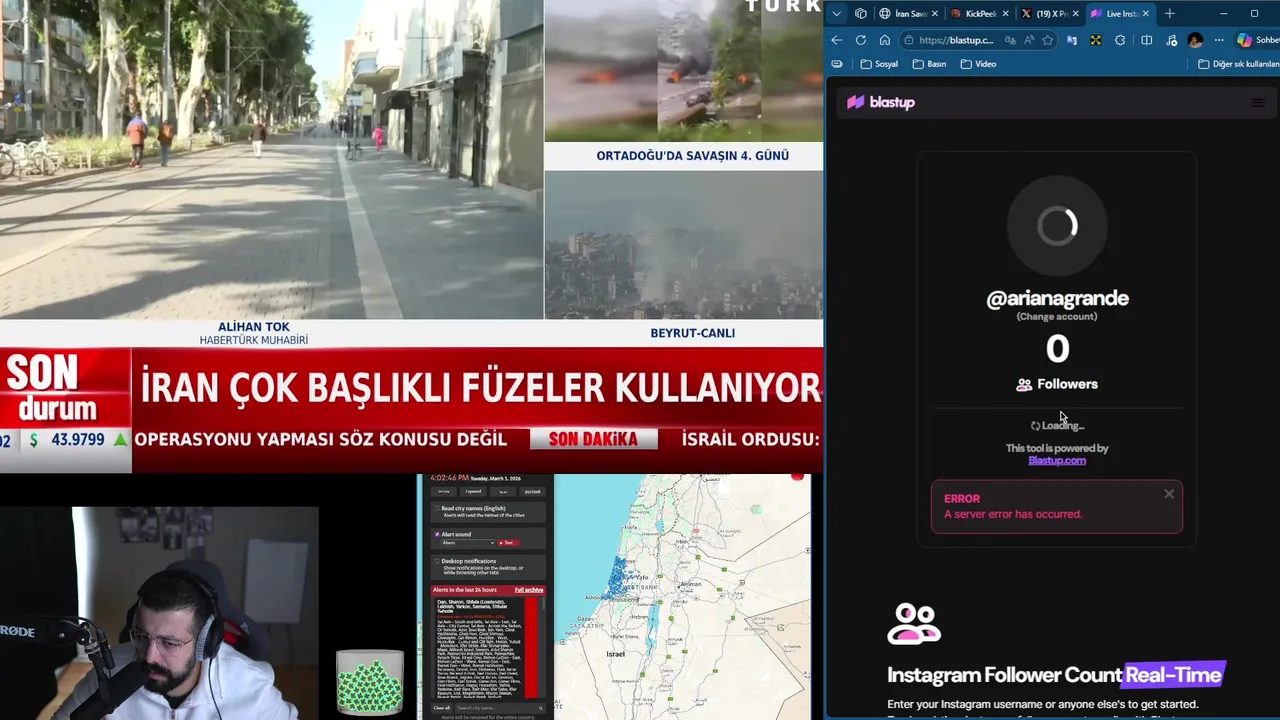The width and height of the screenshot is (1280, 720).
Task: Open the browser extensions puzzle icon
Action: tap(1120, 40)
